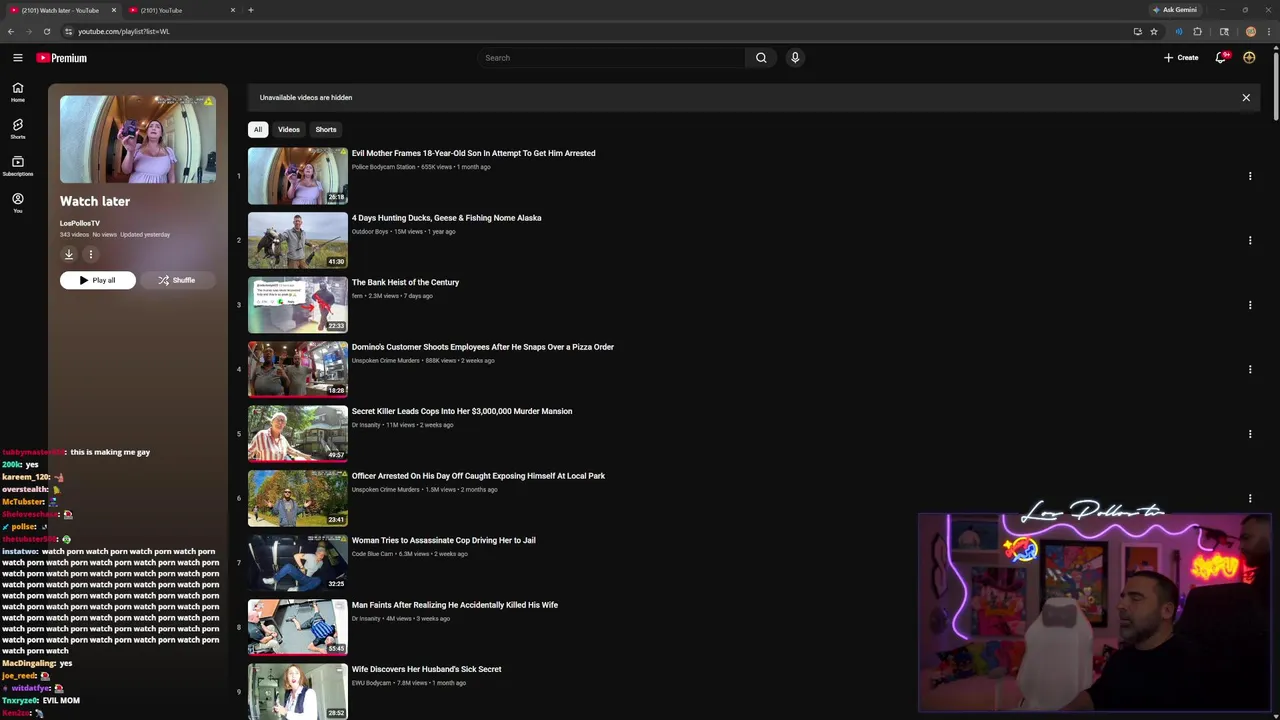Click Ask Gemini button
1280x720 pixels.
point(1174,10)
